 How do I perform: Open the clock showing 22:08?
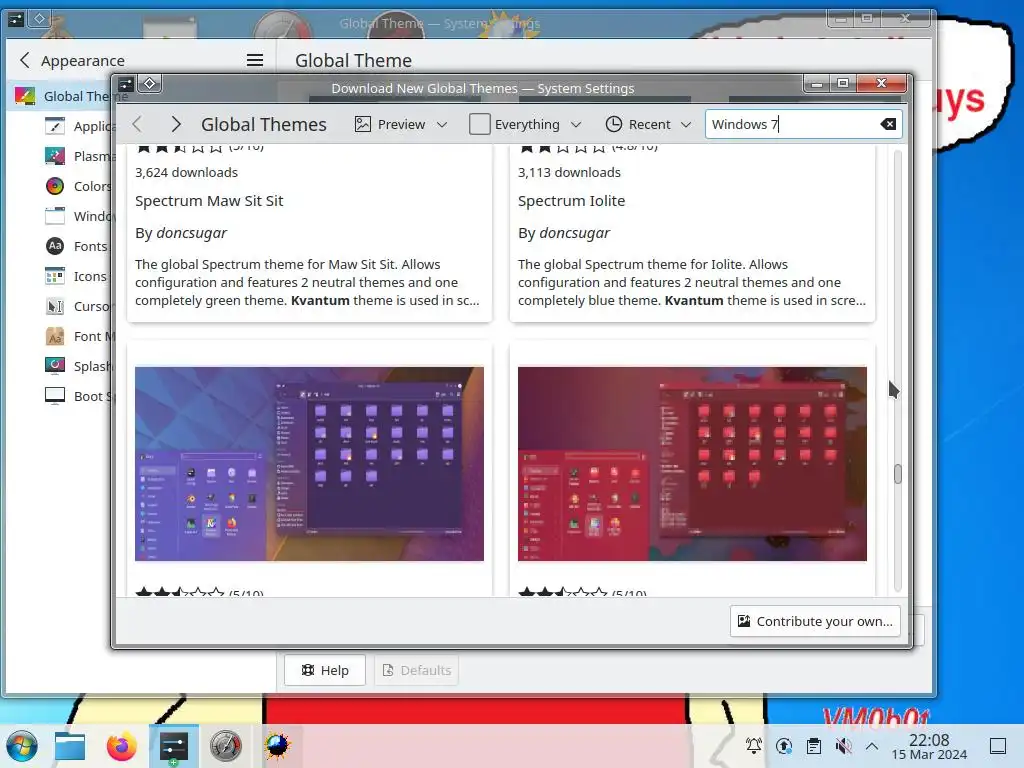tap(929, 746)
